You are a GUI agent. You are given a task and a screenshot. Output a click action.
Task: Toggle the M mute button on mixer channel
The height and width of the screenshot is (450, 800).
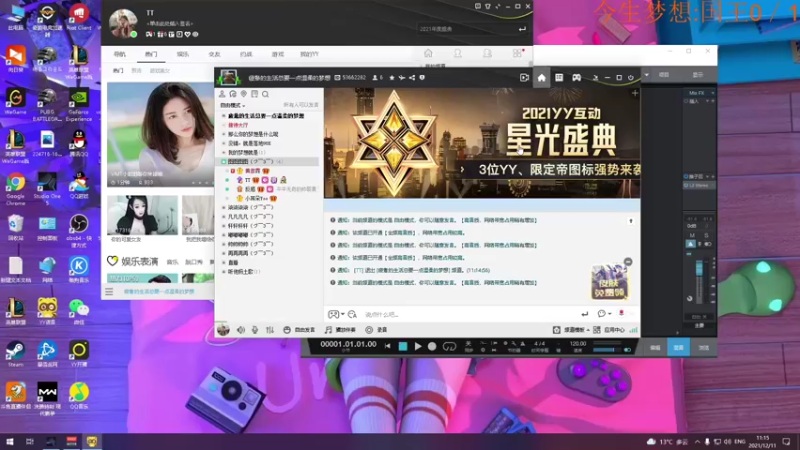point(692,236)
